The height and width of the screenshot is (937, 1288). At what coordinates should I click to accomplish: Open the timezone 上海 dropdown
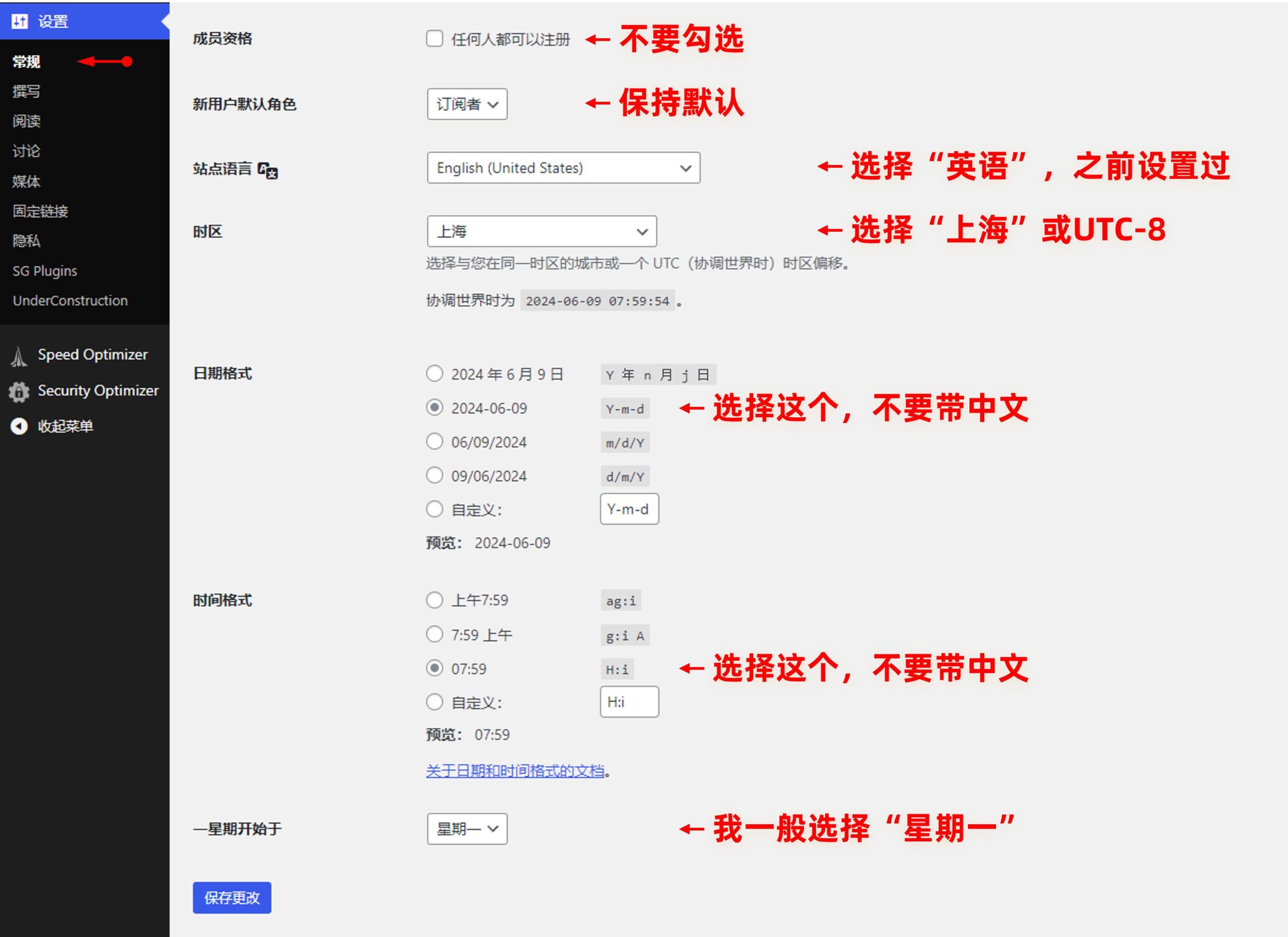click(541, 231)
